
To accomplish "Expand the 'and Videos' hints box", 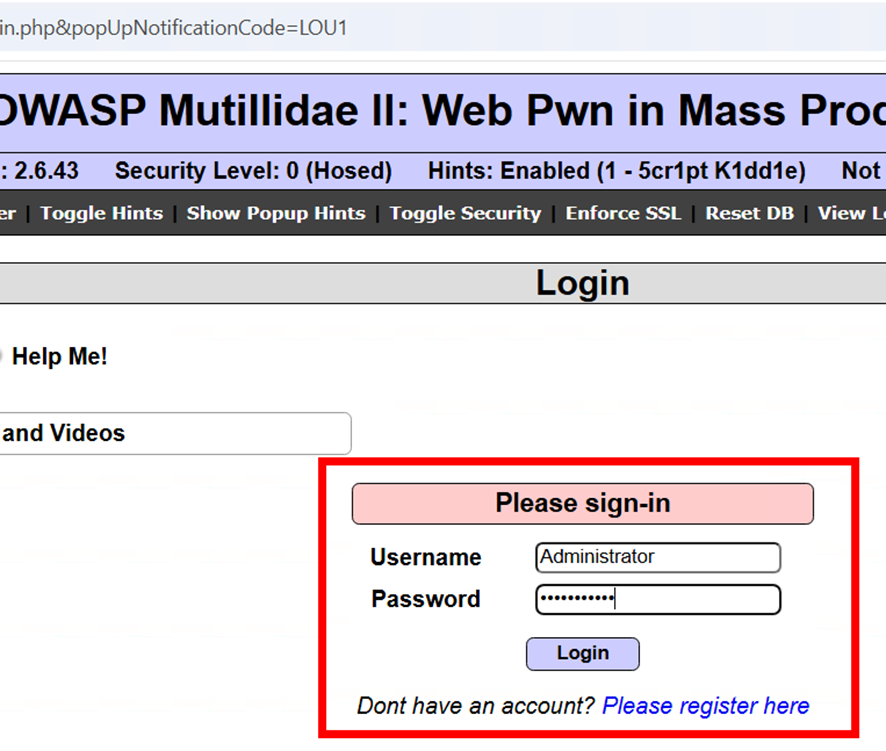I will (175, 433).
